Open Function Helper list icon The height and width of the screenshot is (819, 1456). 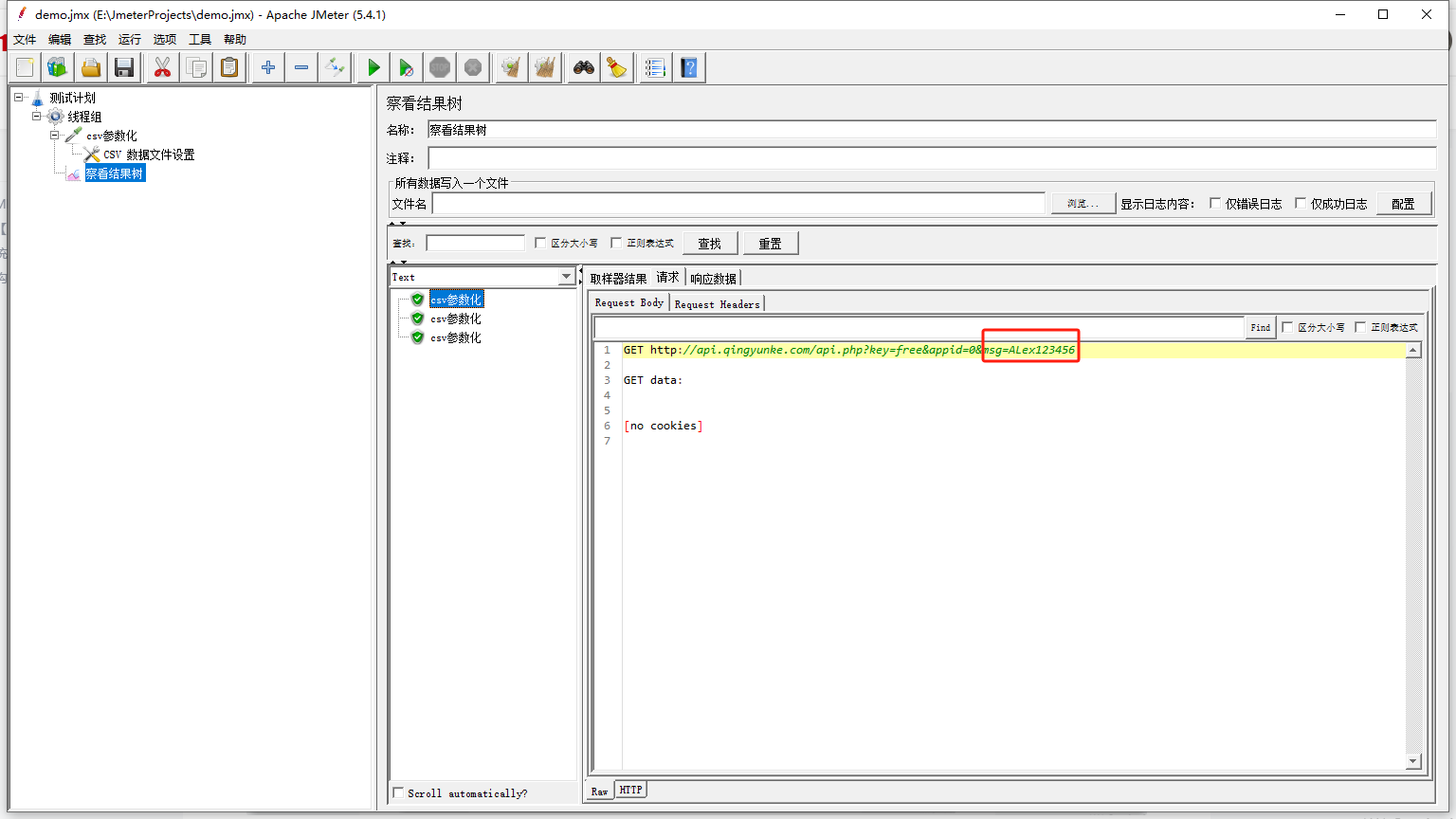click(x=656, y=67)
